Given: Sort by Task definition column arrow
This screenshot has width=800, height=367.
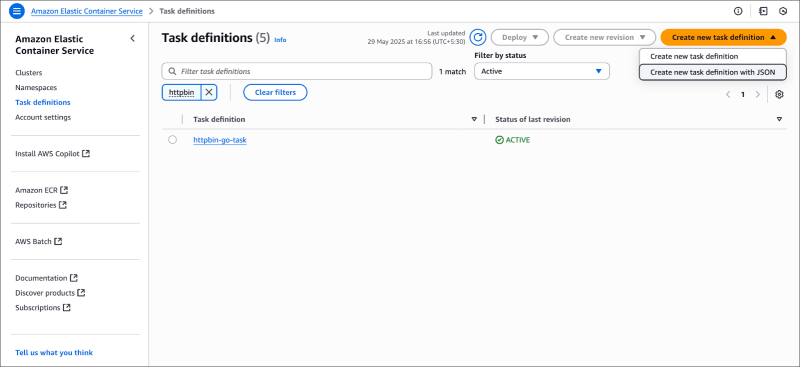Looking at the screenshot, I should click(x=474, y=119).
